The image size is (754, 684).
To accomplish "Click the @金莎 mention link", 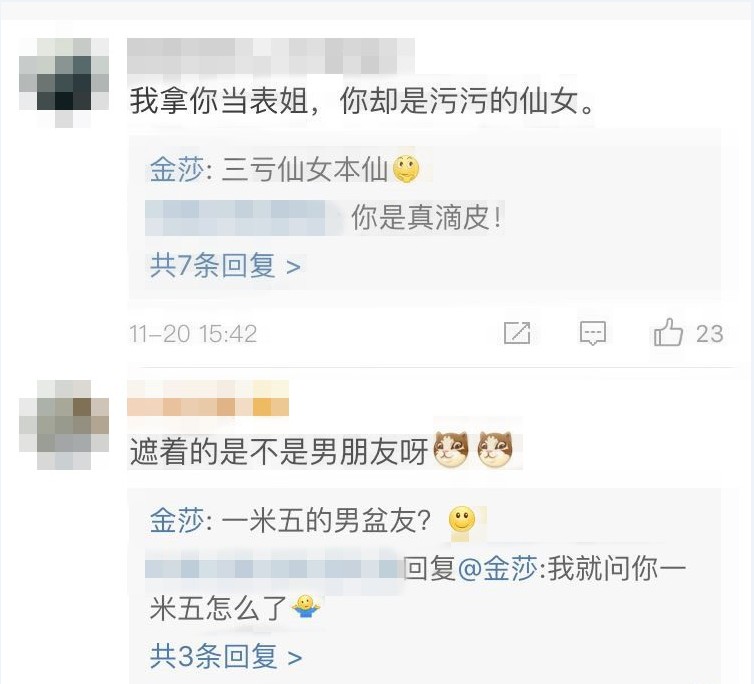I will [x=497, y=569].
